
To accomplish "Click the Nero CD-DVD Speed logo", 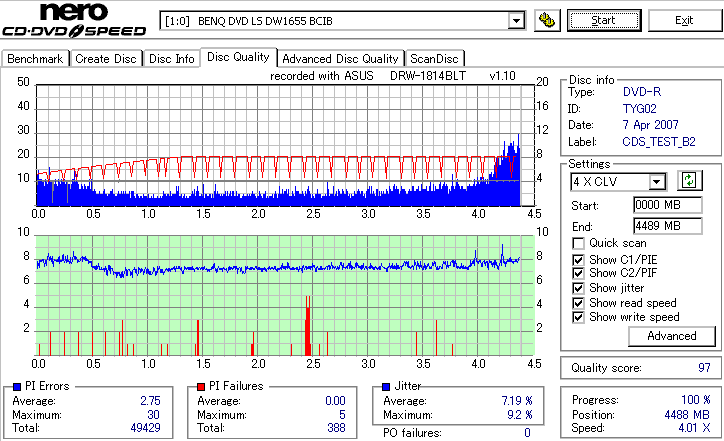I will [74, 20].
